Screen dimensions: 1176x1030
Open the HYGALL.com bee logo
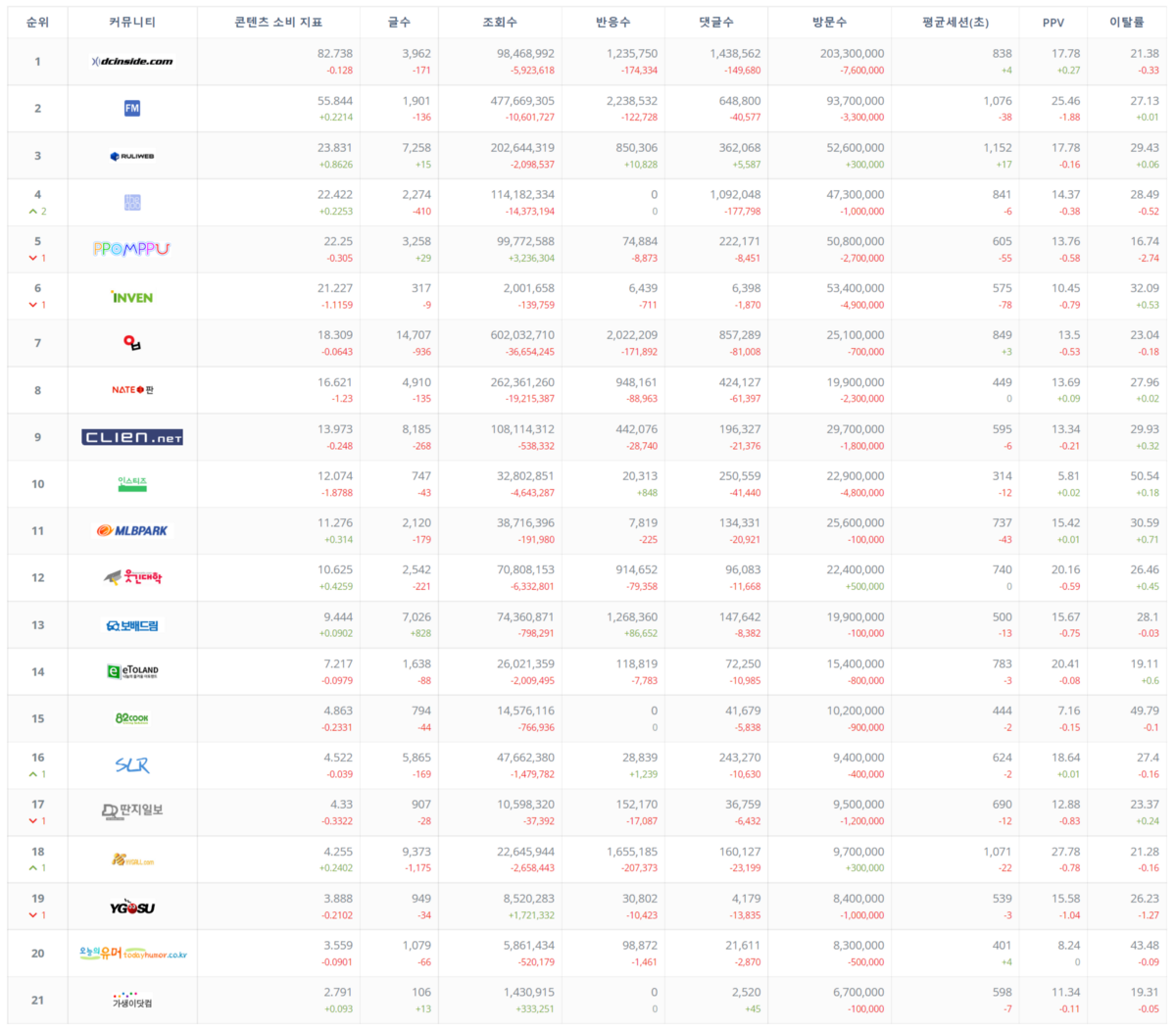pos(132,859)
